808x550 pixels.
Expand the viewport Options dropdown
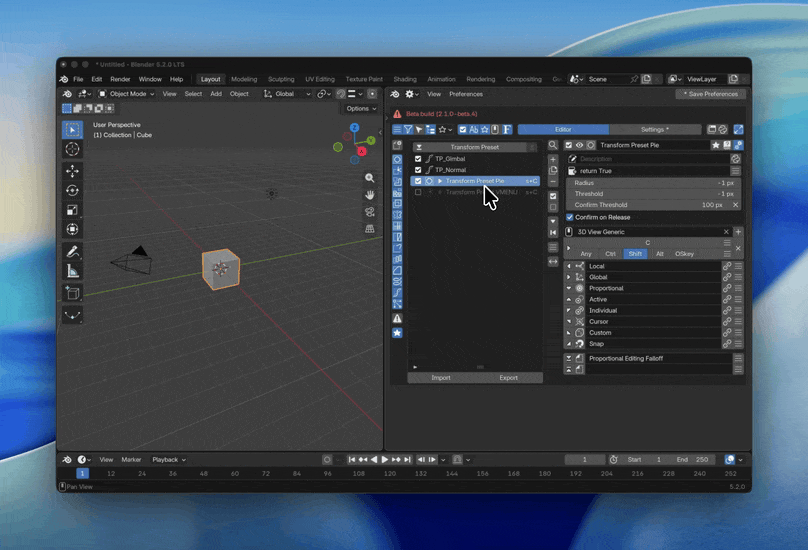pyautogui.click(x=361, y=109)
